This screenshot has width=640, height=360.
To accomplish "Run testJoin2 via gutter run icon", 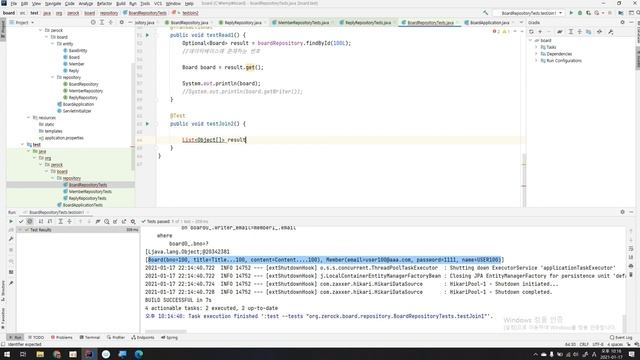I will 147,124.
